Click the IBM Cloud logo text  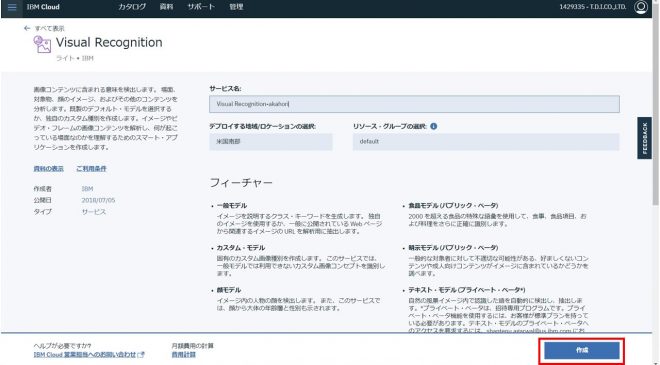tap(43, 7)
